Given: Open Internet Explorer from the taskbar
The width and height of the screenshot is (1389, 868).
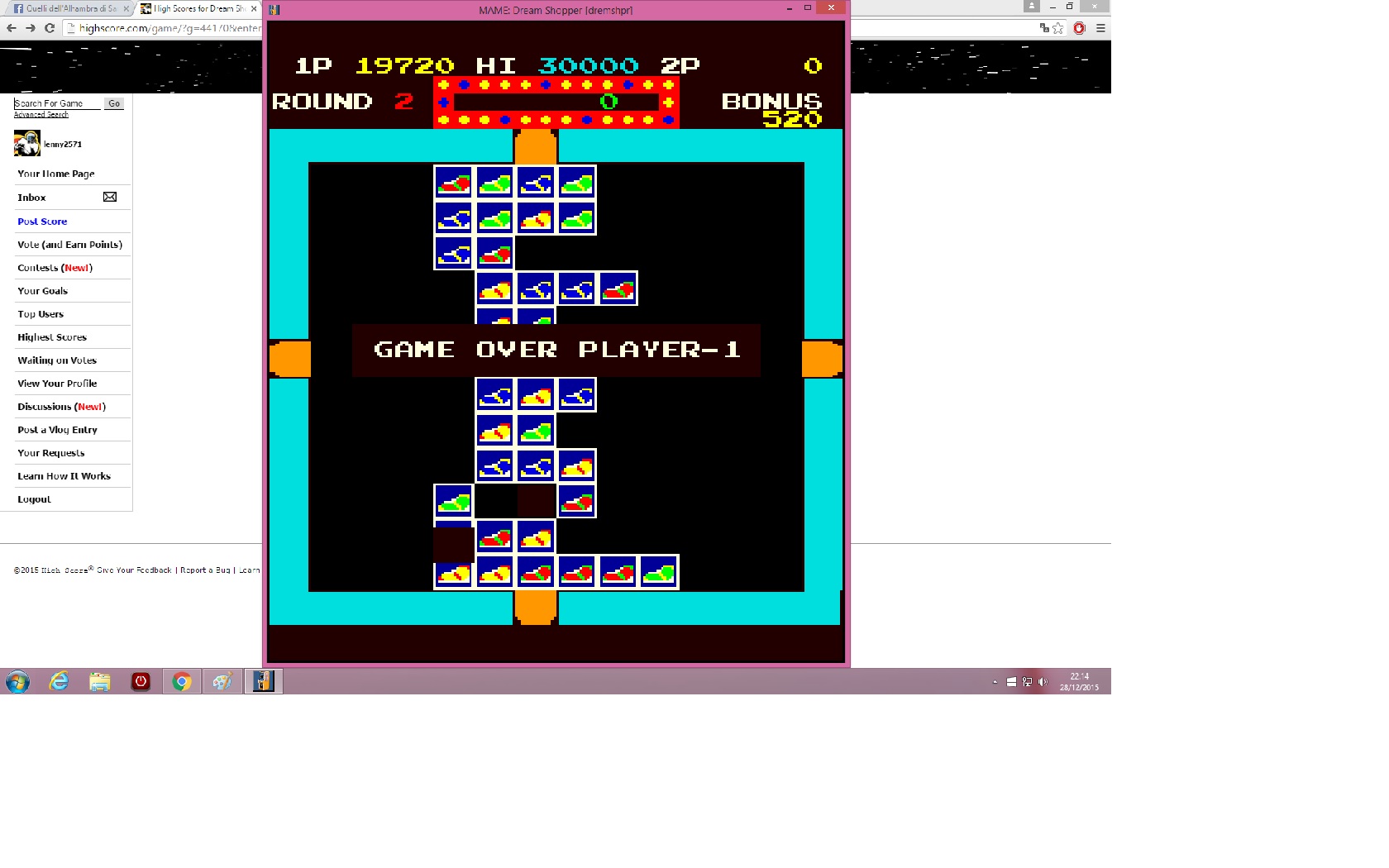Looking at the screenshot, I should 59,681.
